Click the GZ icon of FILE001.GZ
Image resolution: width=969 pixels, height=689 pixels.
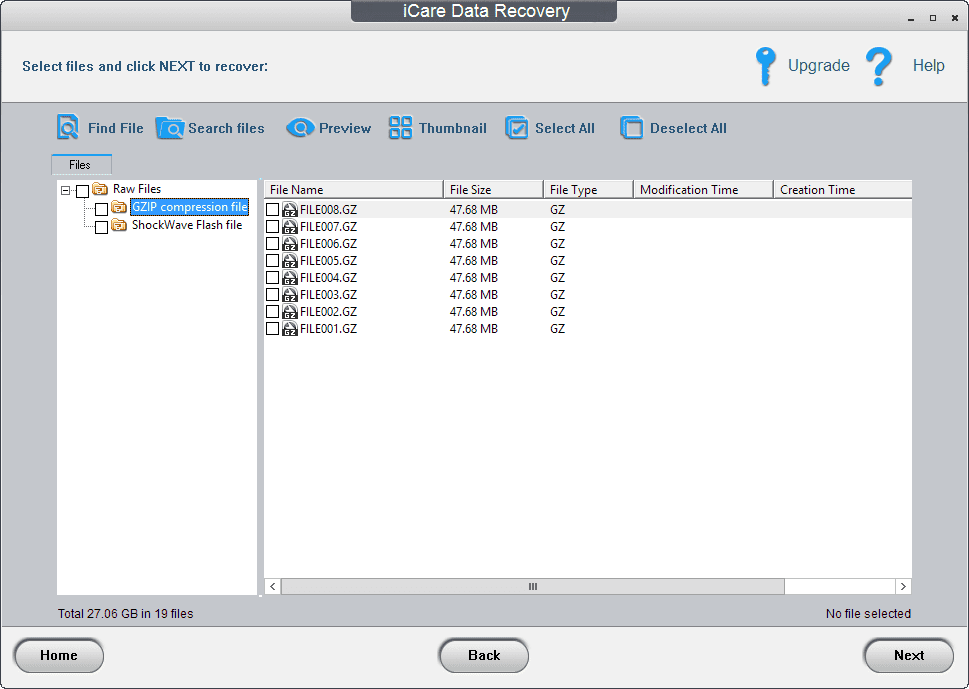click(290, 329)
